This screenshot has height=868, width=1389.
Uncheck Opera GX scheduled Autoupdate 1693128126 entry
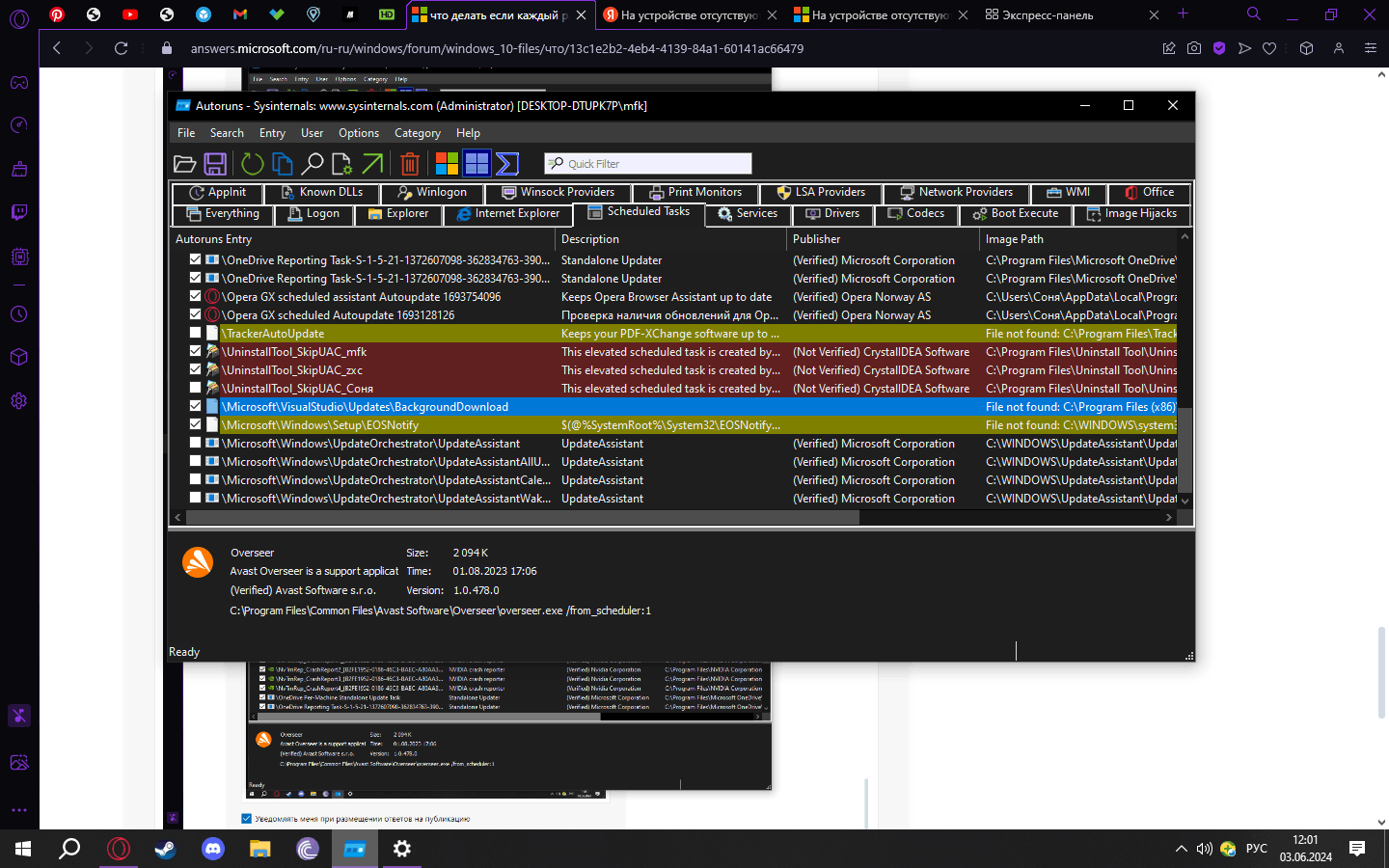point(196,314)
